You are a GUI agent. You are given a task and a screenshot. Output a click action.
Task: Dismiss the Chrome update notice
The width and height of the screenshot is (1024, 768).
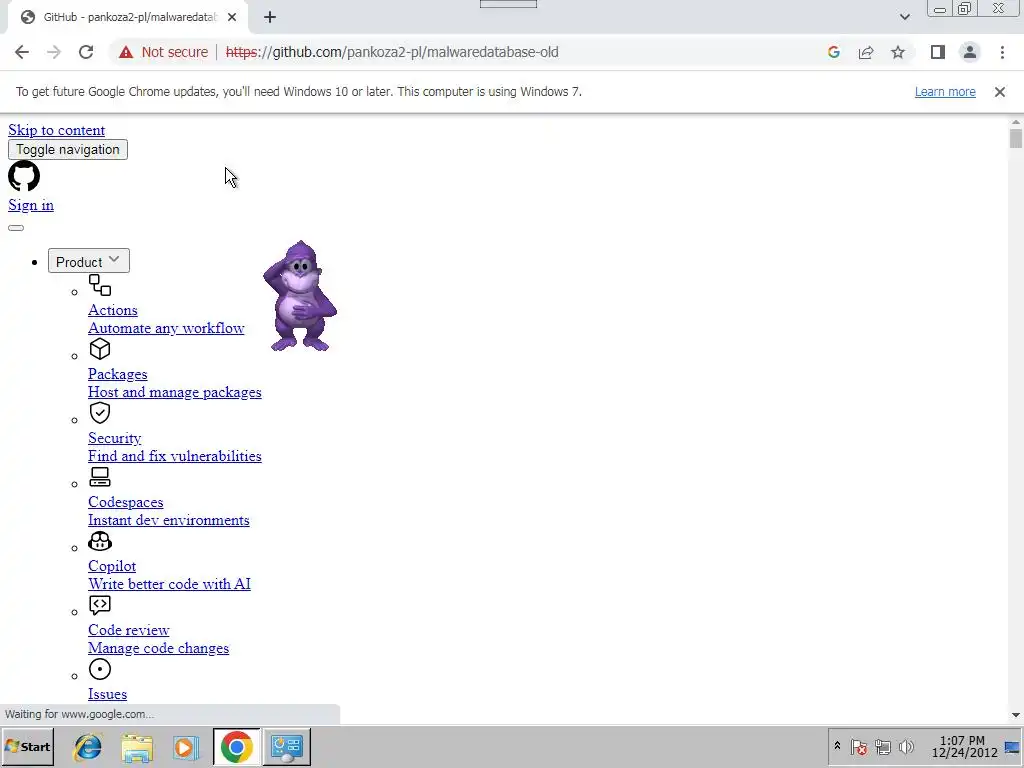(999, 92)
